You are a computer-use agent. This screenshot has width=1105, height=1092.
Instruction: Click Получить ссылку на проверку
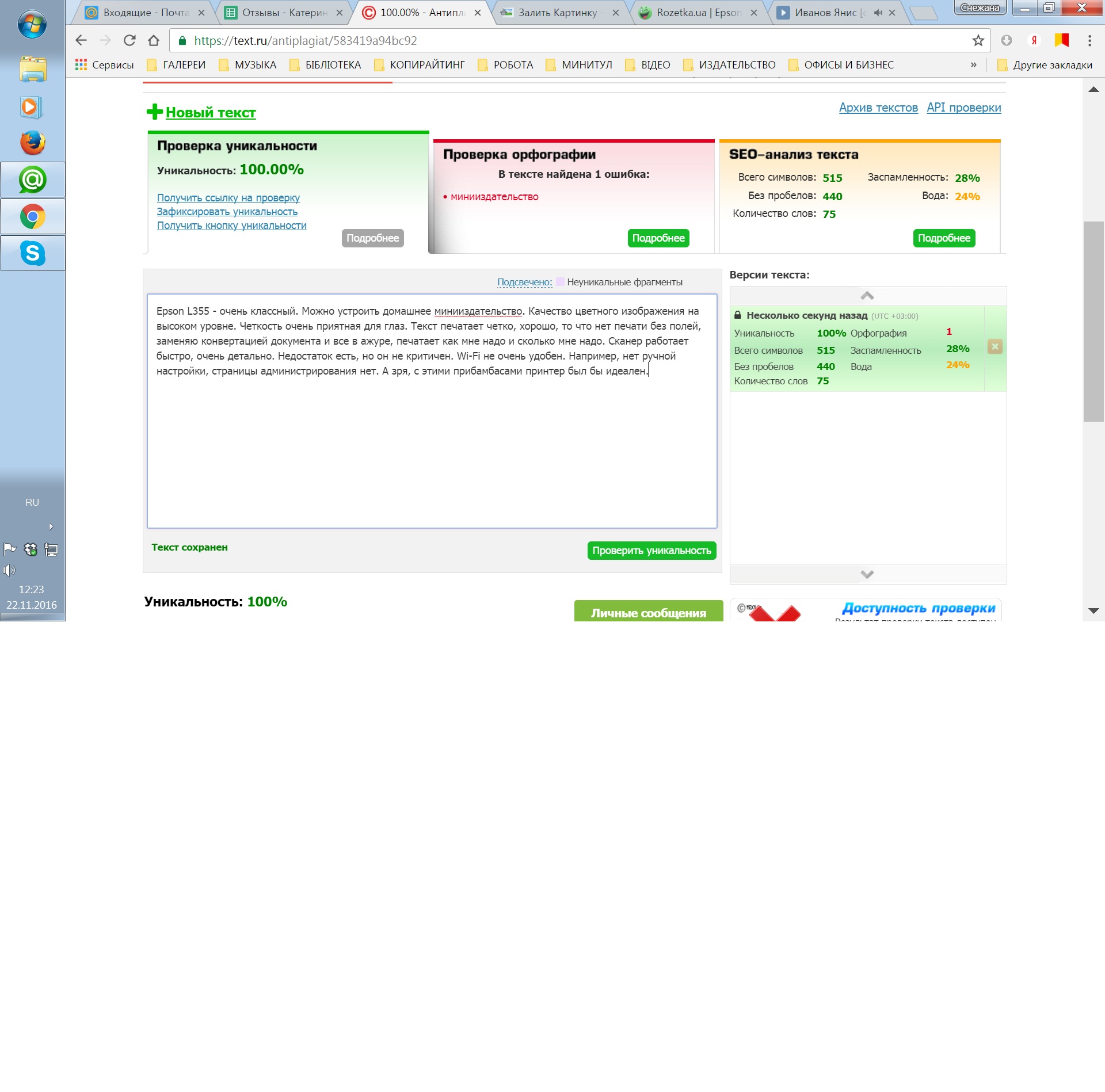(228, 198)
